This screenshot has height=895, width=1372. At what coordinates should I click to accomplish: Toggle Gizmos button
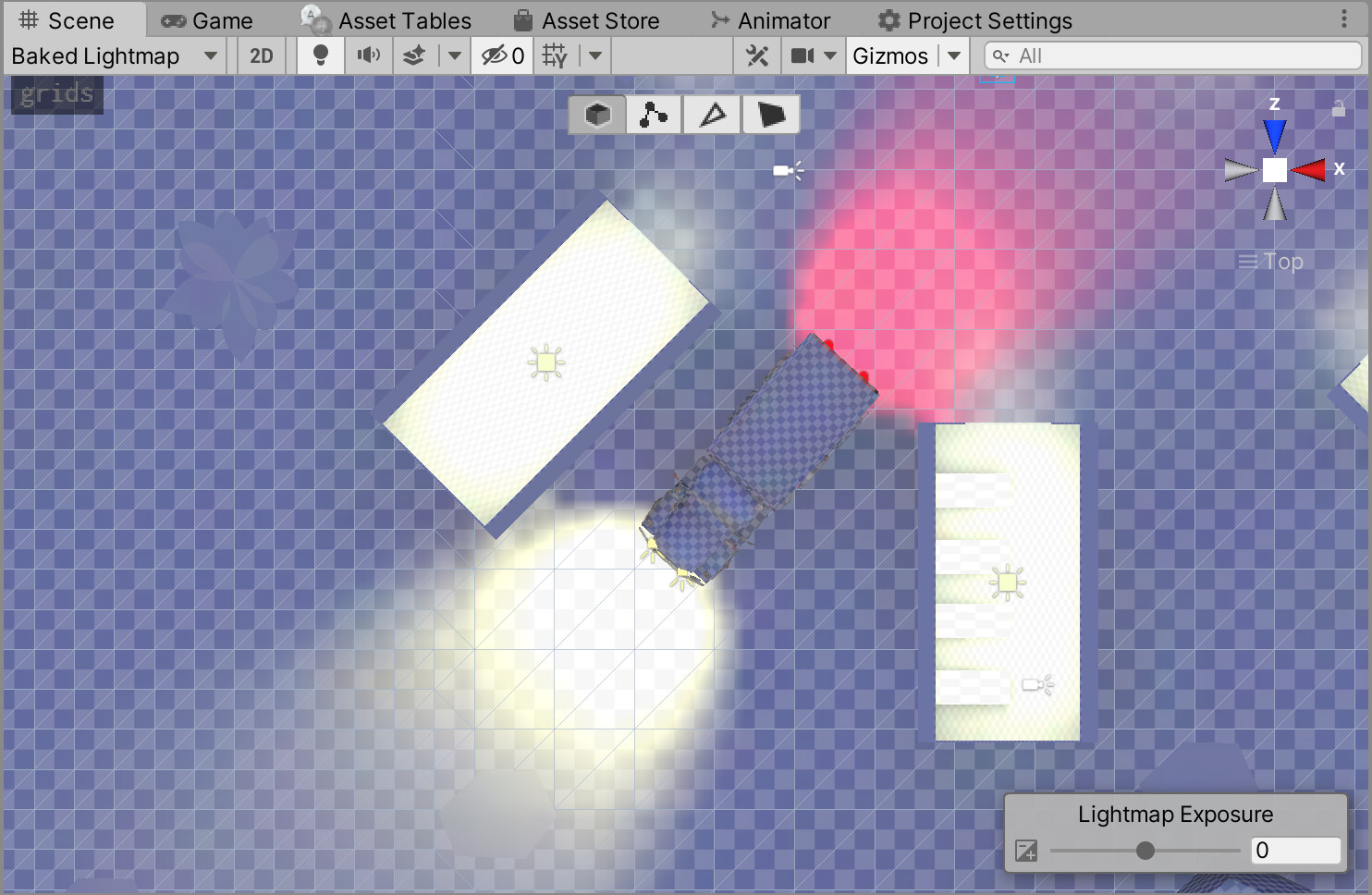[890, 56]
